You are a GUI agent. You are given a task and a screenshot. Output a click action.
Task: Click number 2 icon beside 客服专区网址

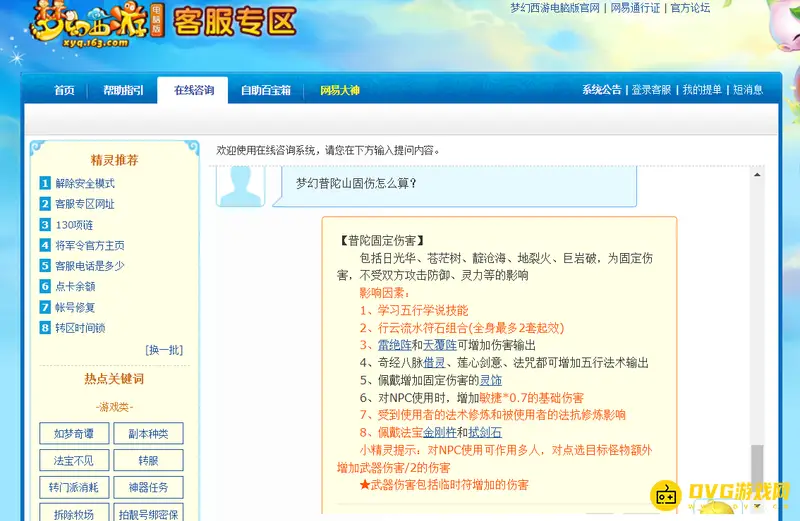[45, 204]
